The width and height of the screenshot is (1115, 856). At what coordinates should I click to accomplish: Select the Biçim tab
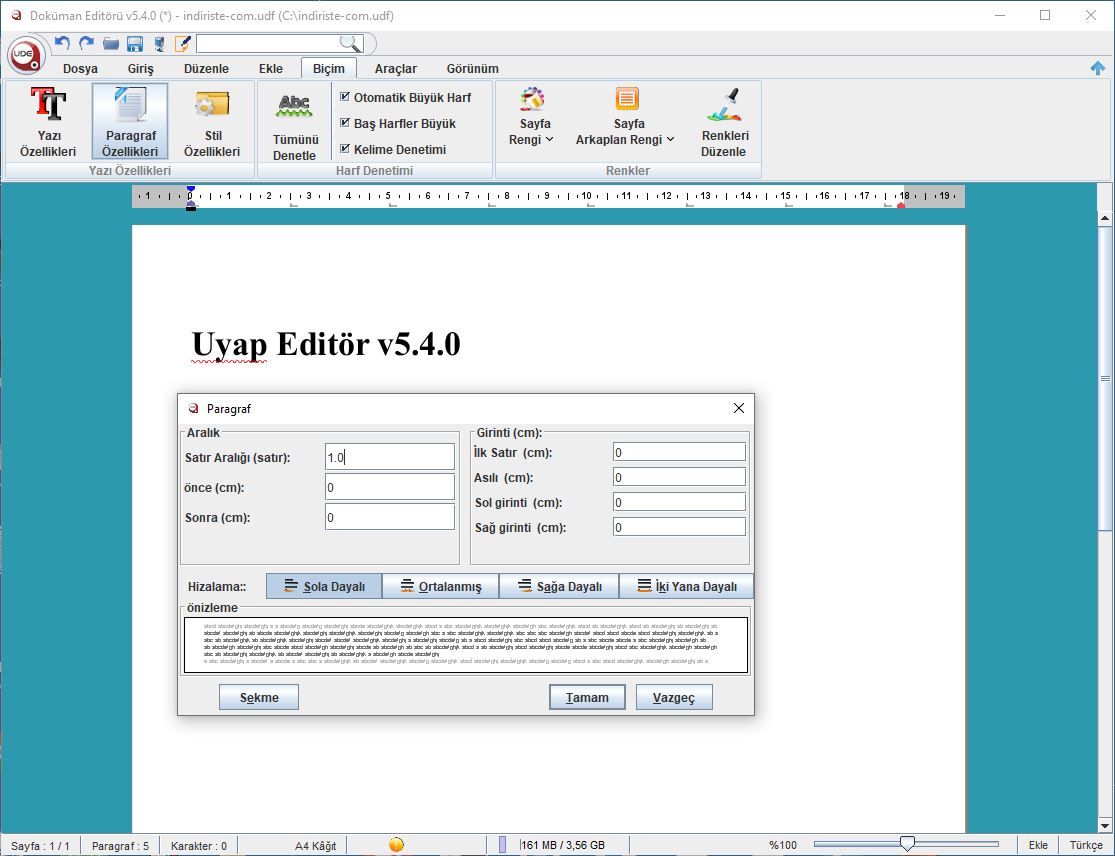329,68
